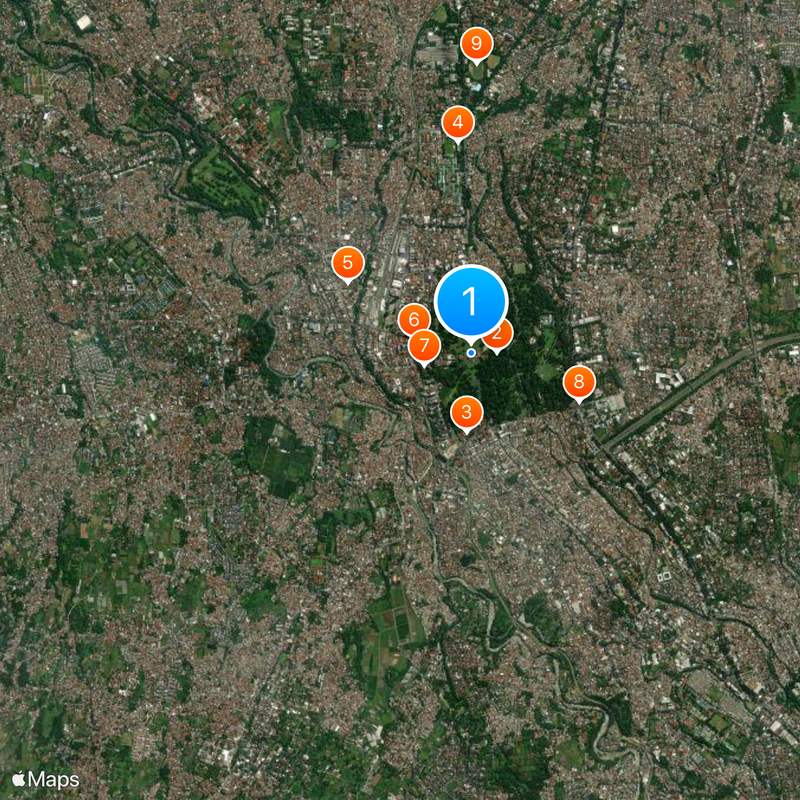This screenshot has width=800, height=800.
Task: Click the Apple logo beside Maps text
Action: 19,779
